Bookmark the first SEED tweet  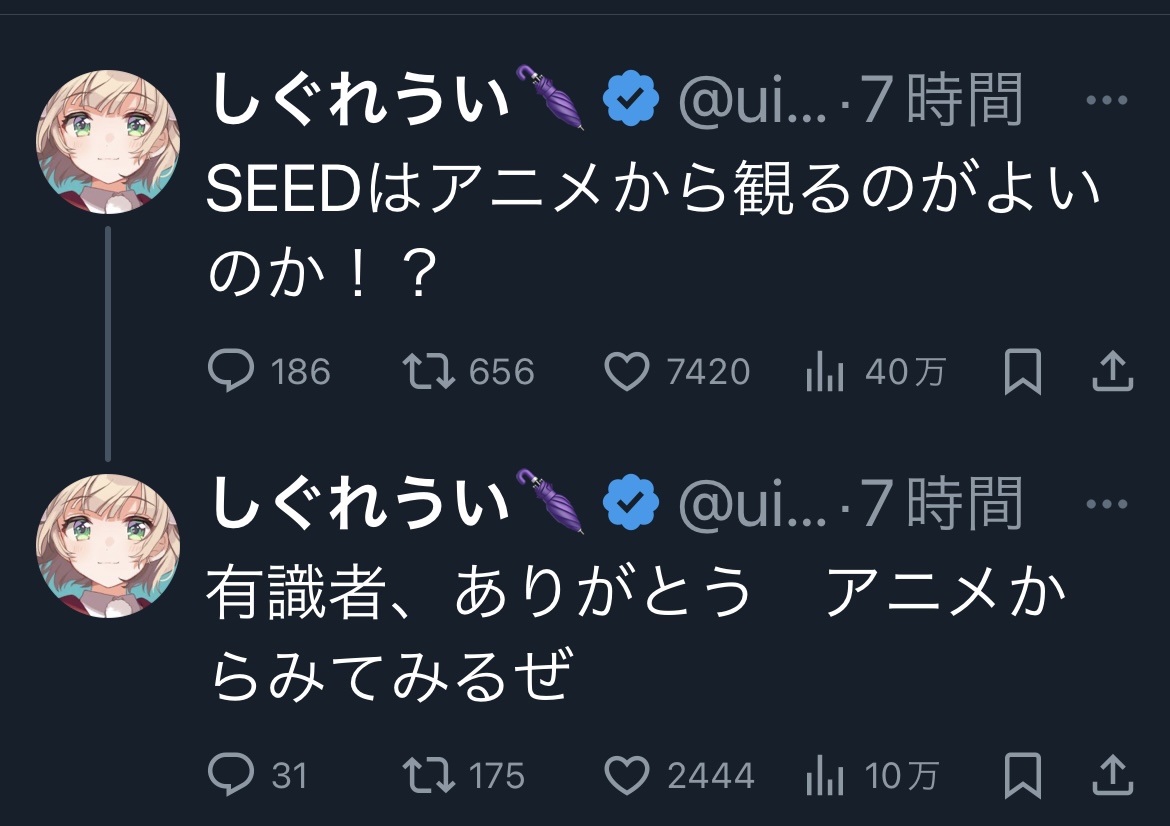pyautogui.click(x=1022, y=372)
